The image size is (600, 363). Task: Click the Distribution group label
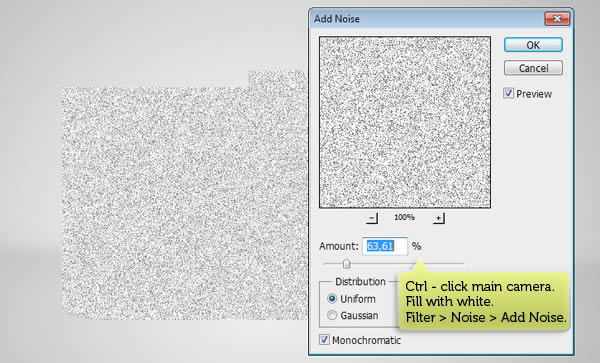[x=360, y=282]
